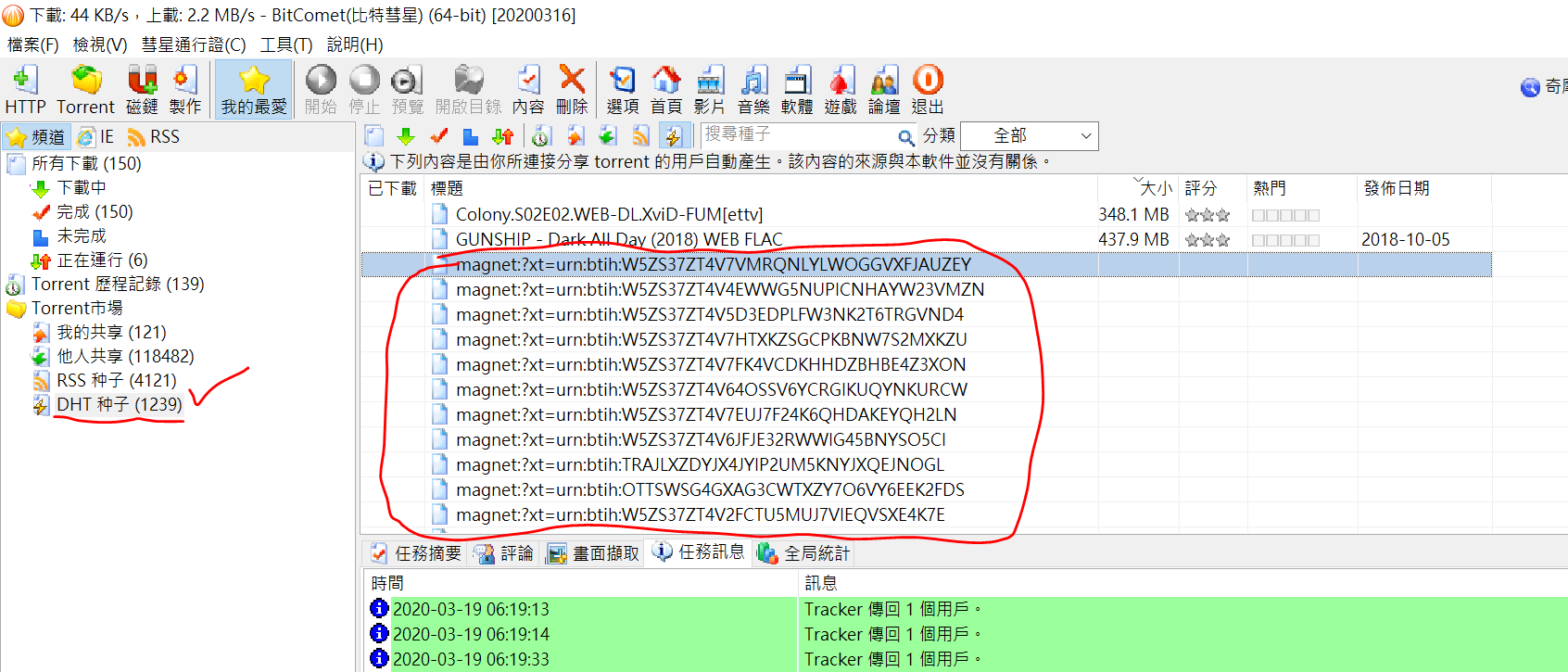Open the 工具(T) menu
The height and width of the screenshot is (672, 1568).
coord(286,44)
